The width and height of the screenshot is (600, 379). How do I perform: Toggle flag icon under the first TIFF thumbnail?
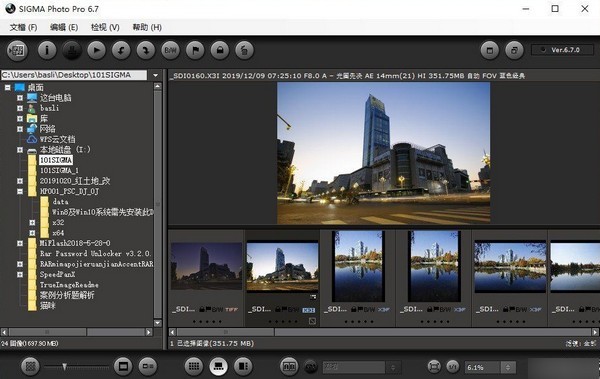click(208, 309)
